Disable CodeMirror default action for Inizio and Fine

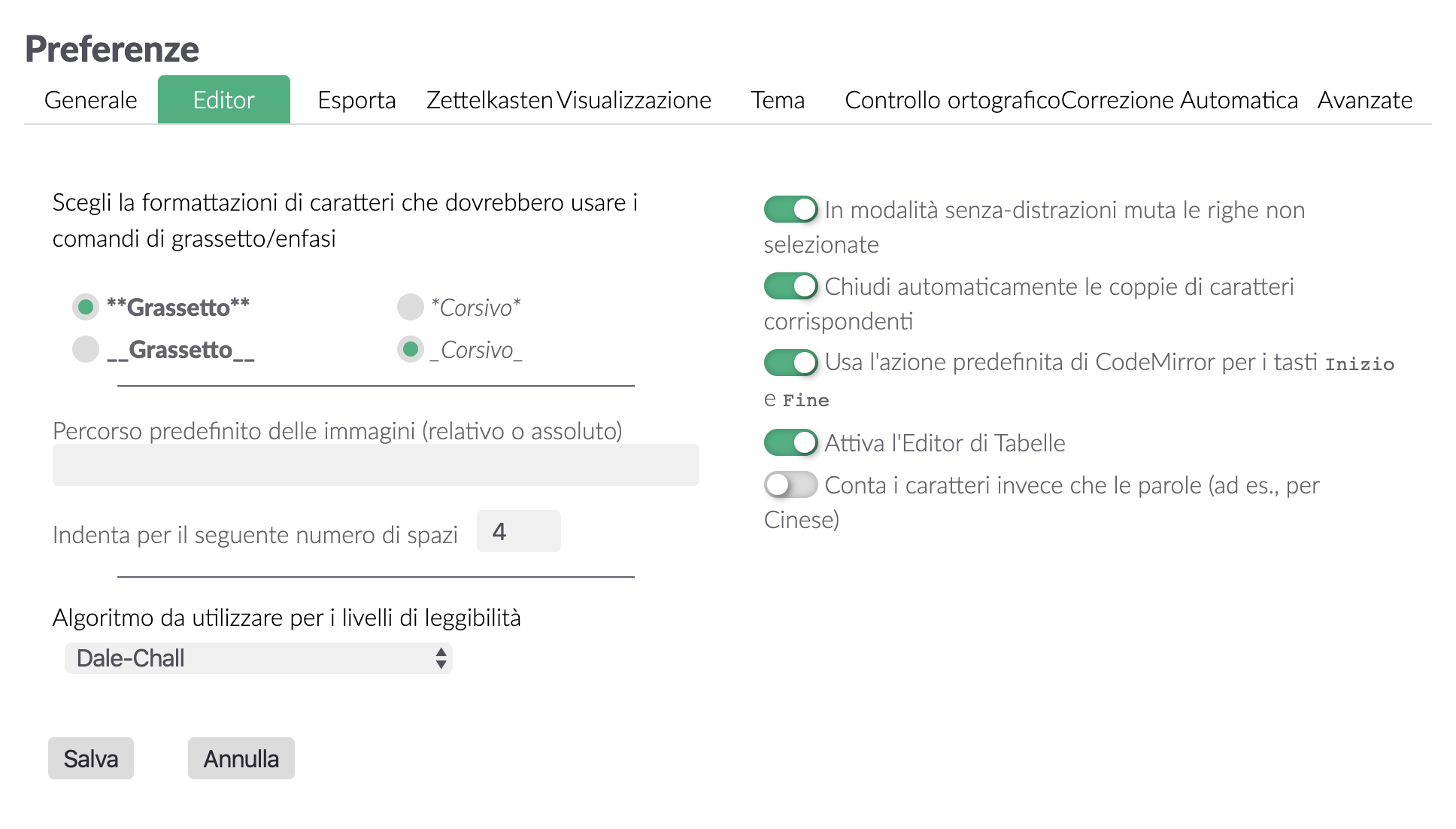pyautogui.click(x=790, y=363)
